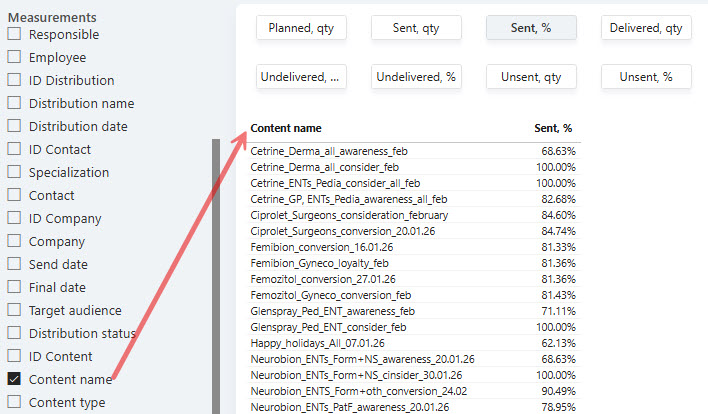Enable Distribution name checkbox
708x414 pixels.
tap(14, 103)
